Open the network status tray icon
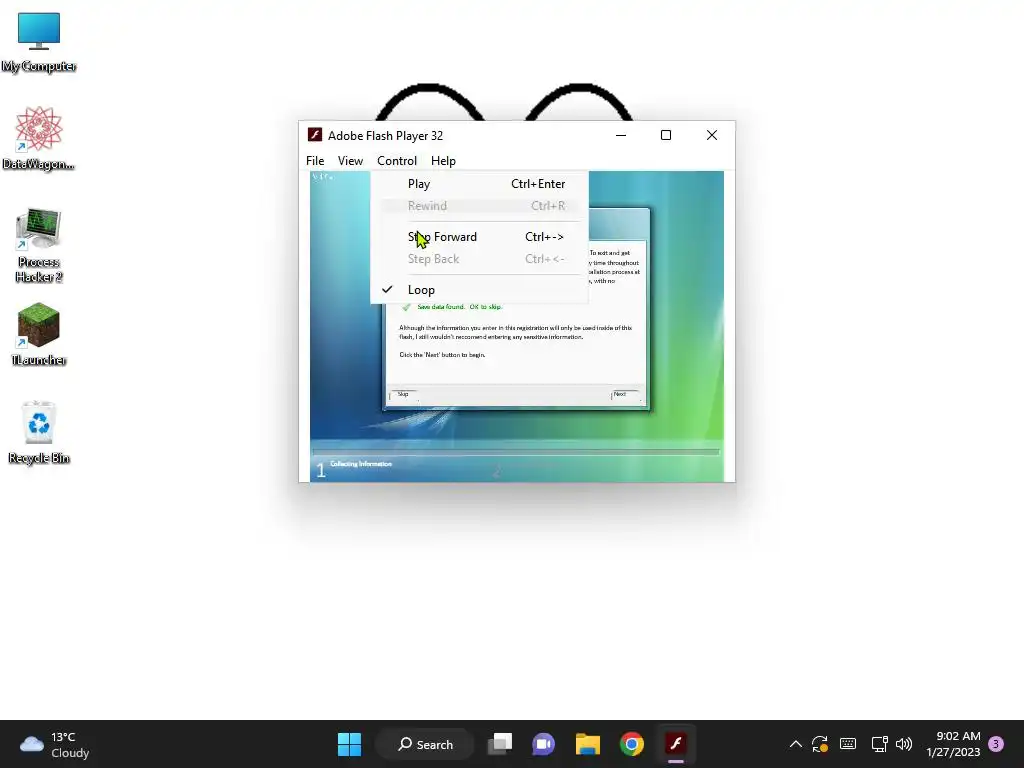1024x768 pixels. click(x=879, y=744)
